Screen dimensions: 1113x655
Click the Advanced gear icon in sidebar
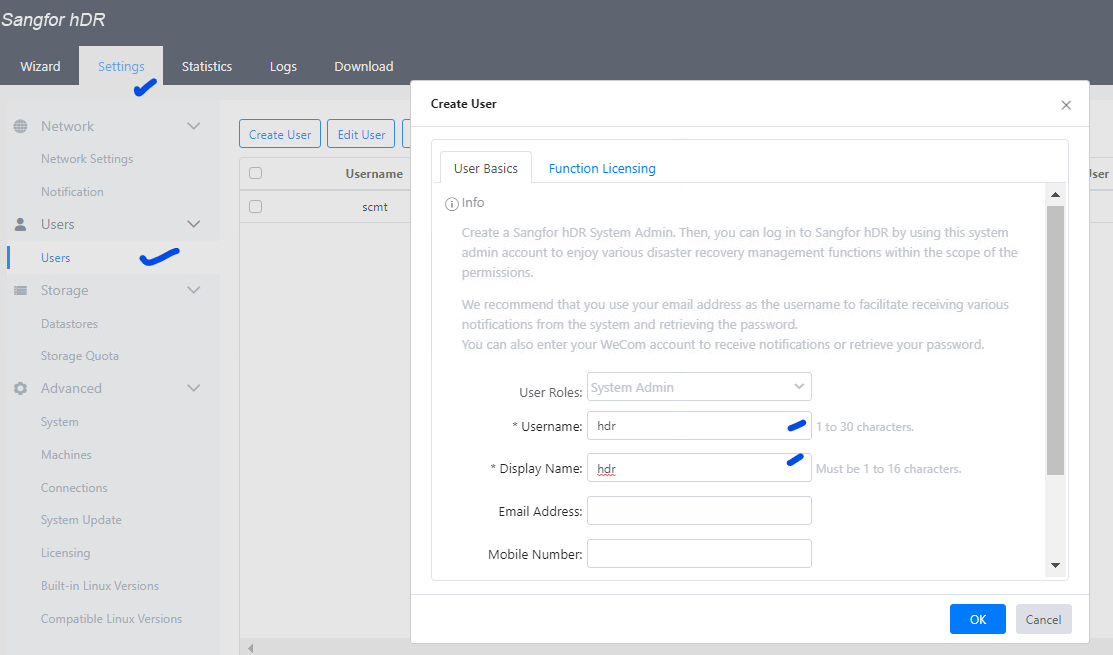coord(22,388)
